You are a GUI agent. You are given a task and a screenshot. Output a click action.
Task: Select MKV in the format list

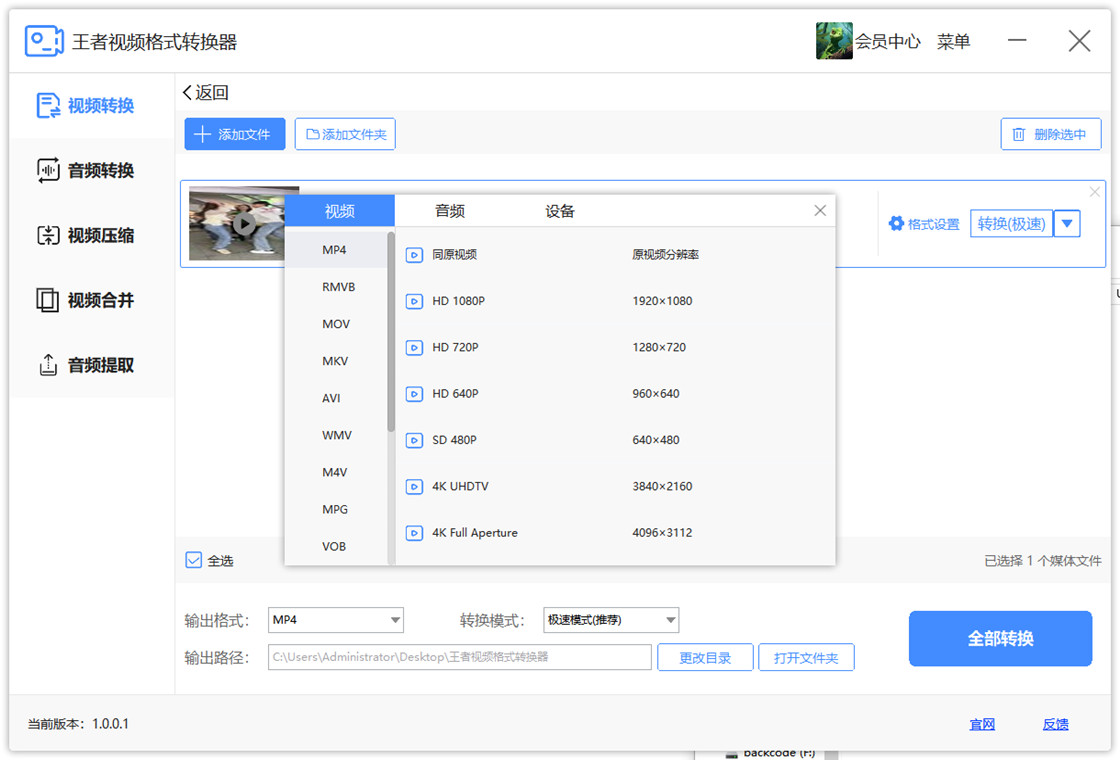[335, 361]
